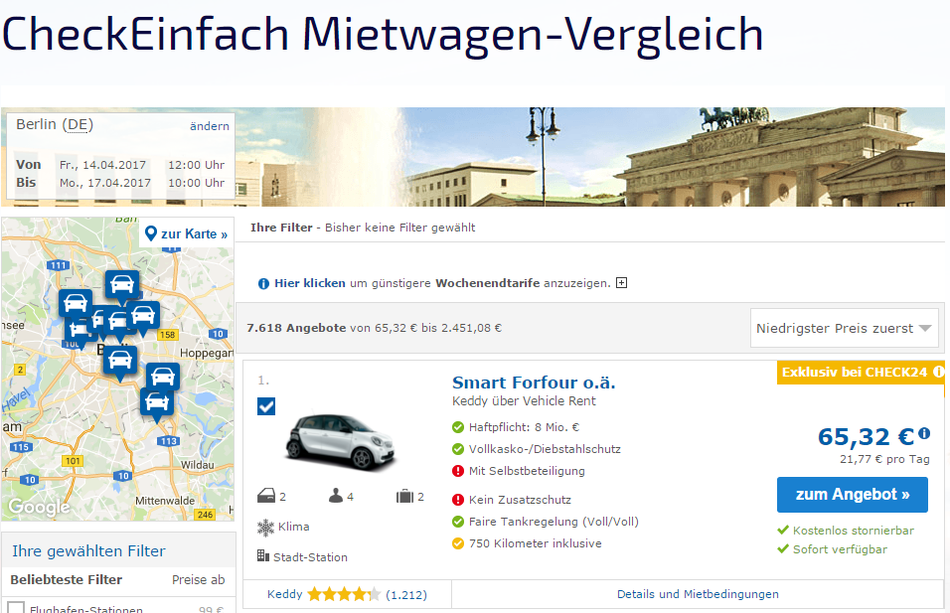Click the return date 'Mo., 17.04.2017'
The image size is (950, 613).
click(105, 183)
